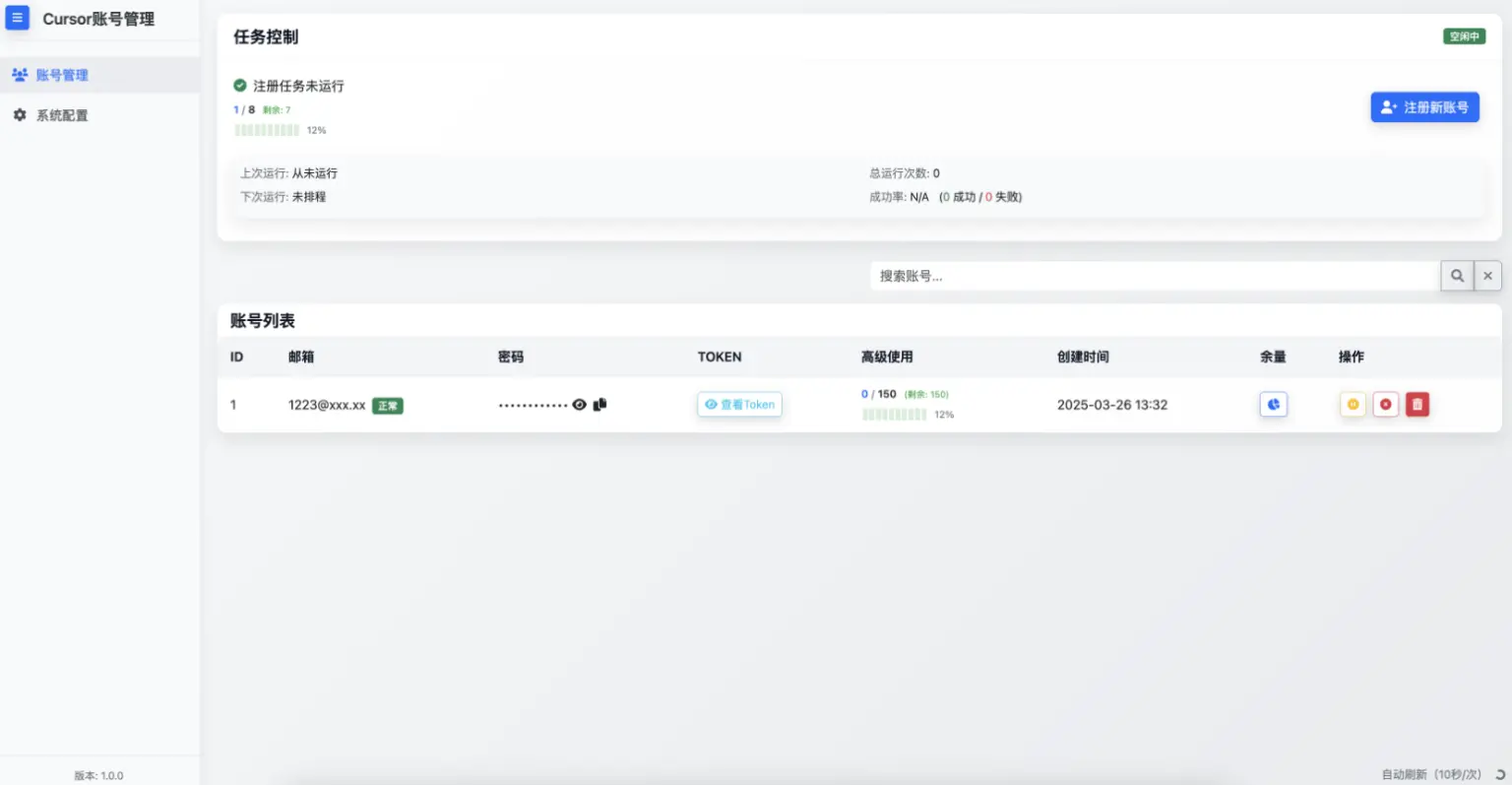Click the 注册任务未运行 status text

tap(298, 86)
